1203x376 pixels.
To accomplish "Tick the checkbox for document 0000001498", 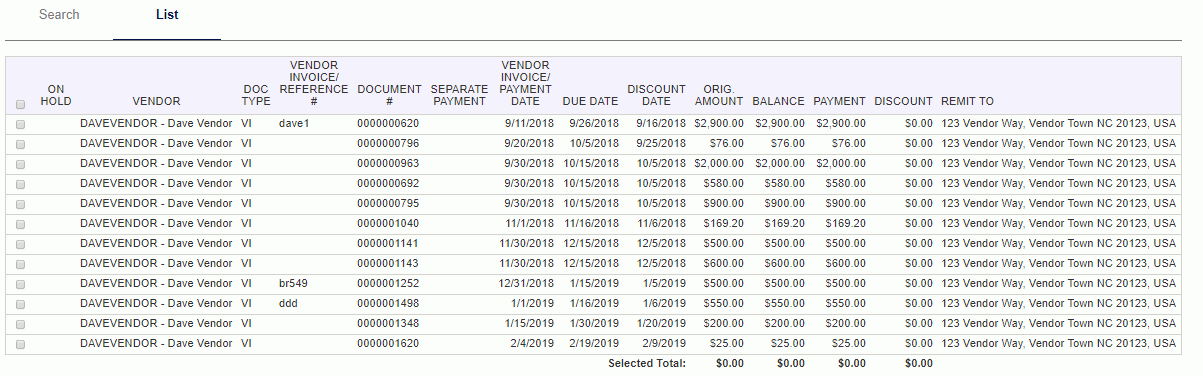I will coord(21,304).
